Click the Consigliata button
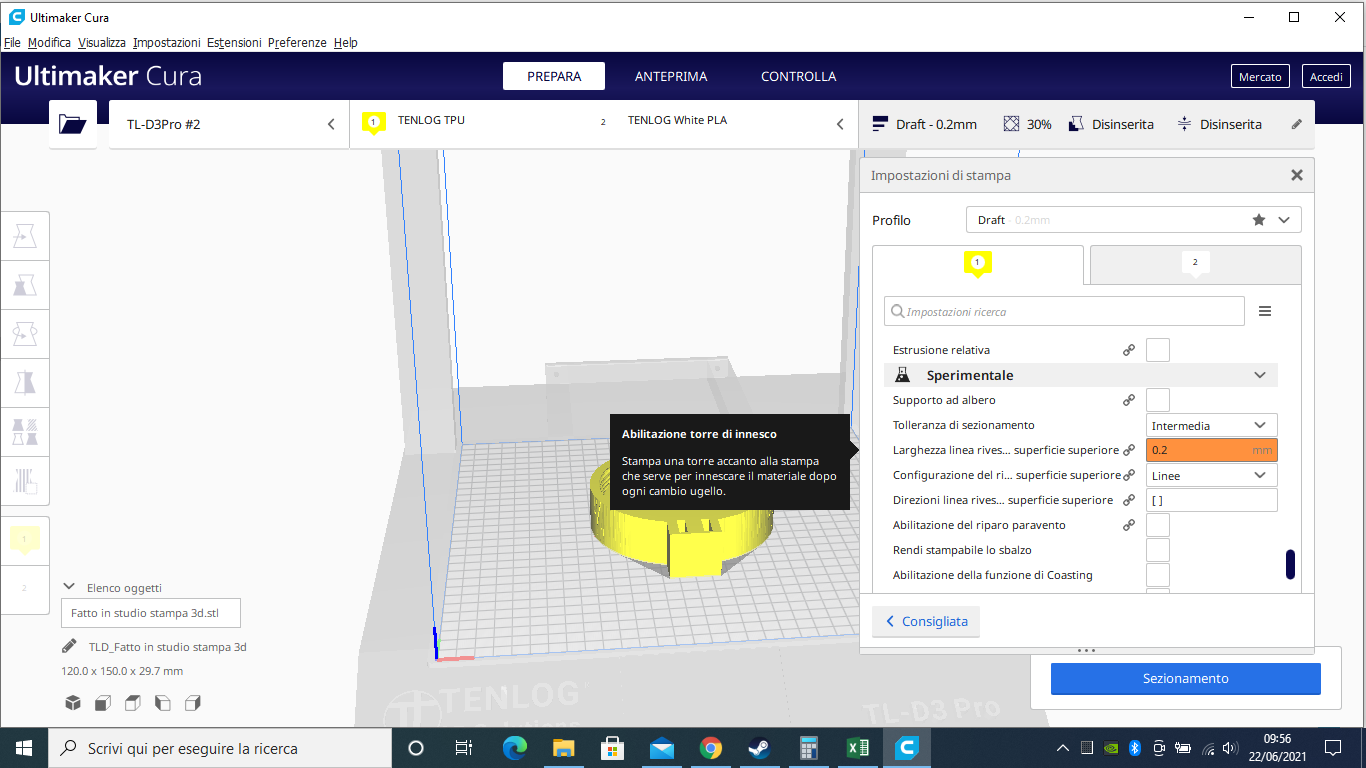This screenshot has width=1366, height=768. [x=926, y=621]
